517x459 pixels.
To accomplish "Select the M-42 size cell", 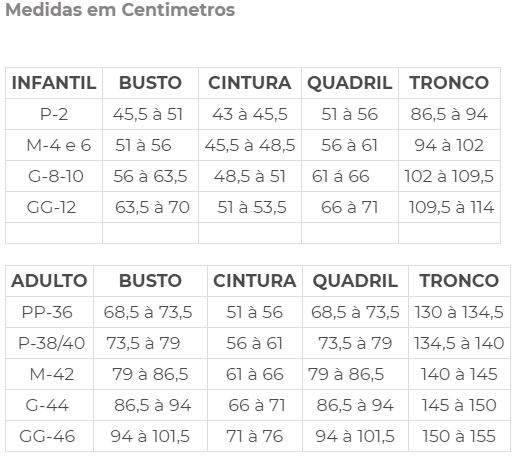I will point(52,374).
